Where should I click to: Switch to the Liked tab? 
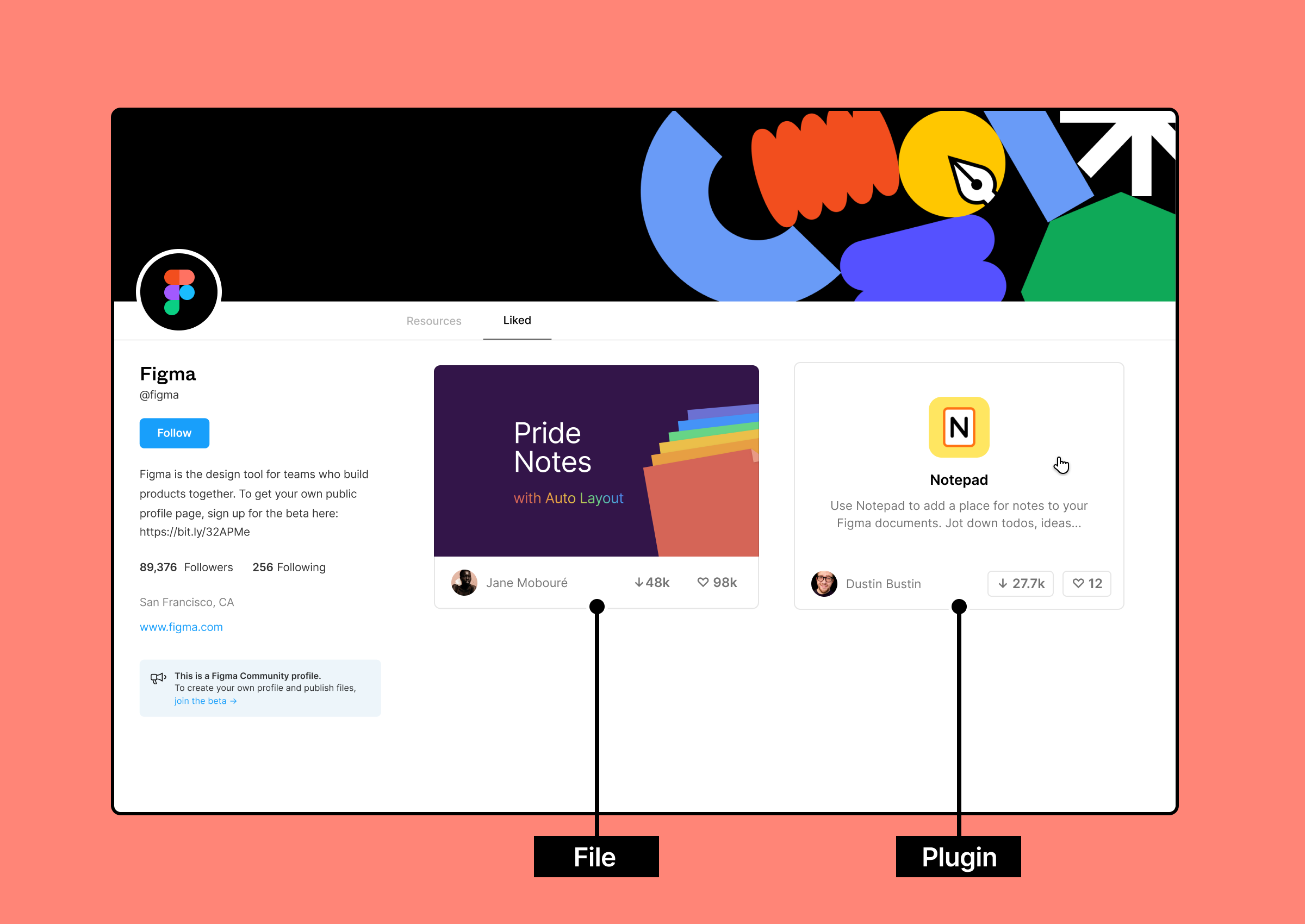click(516, 320)
